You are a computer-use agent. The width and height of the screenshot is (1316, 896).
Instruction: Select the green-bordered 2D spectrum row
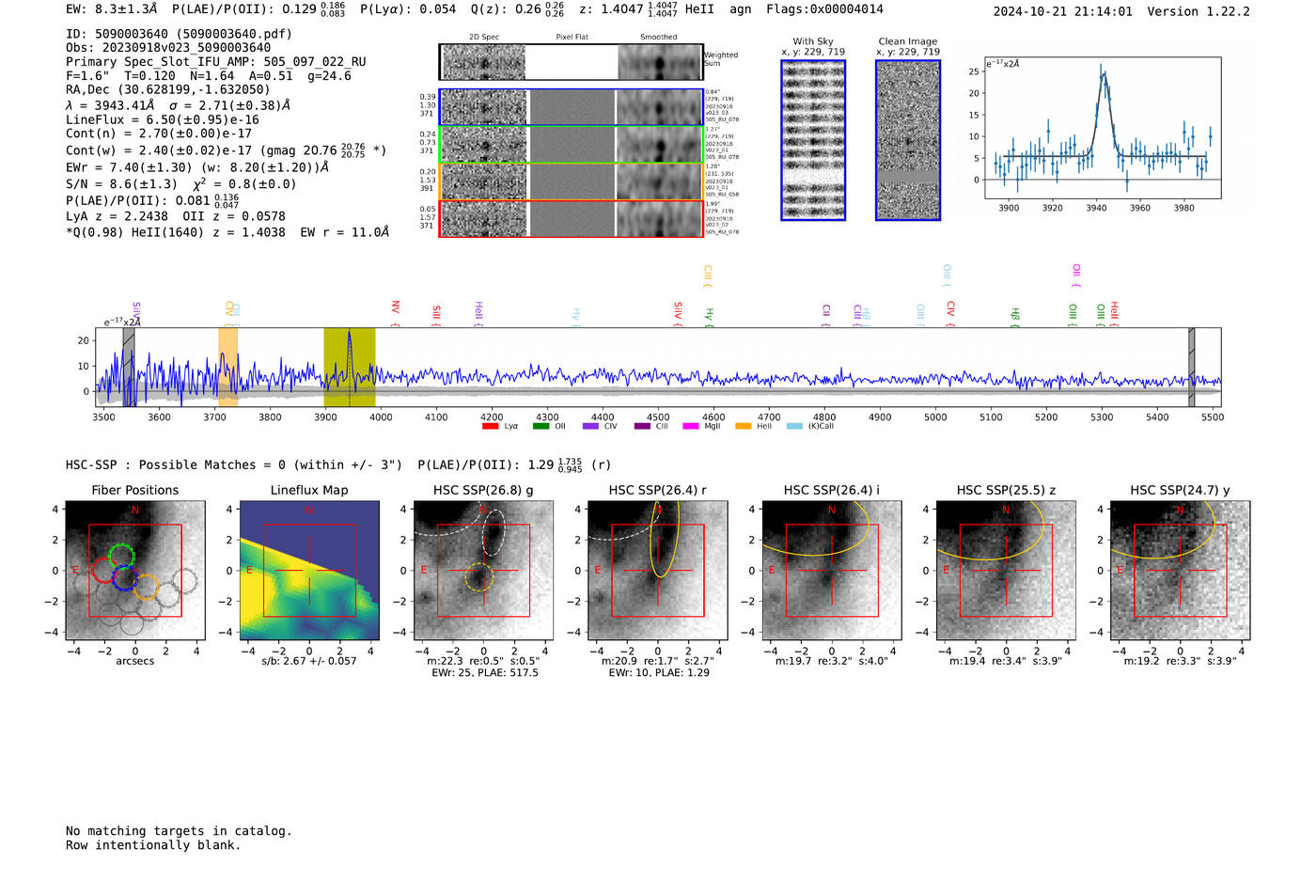tap(571, 144)
